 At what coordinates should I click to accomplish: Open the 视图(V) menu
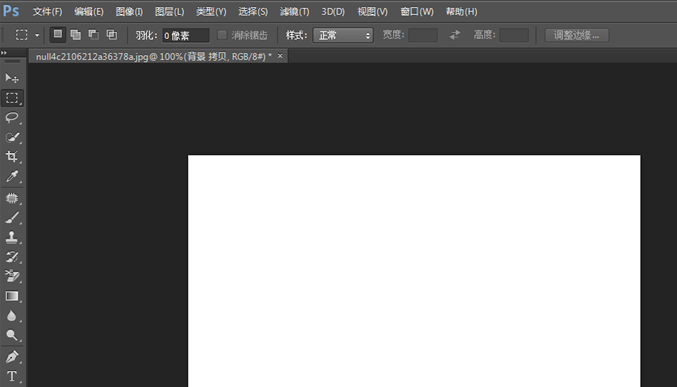[x=372, y=12]
